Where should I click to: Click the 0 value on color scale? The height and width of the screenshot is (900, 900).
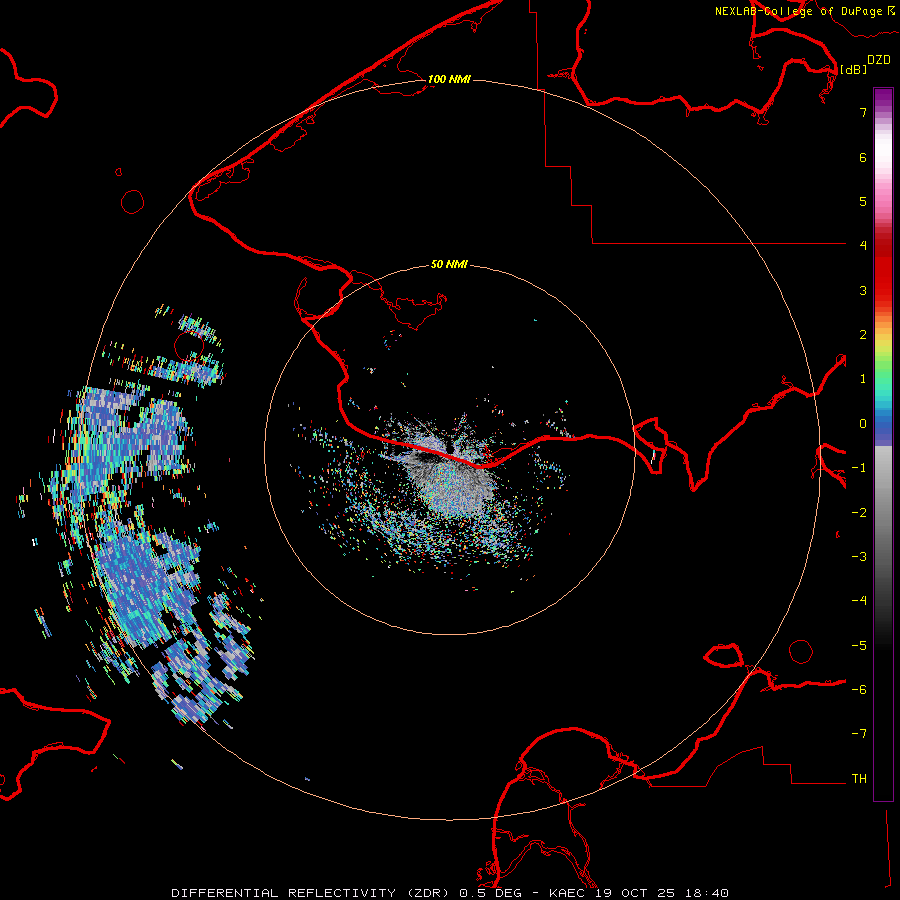click(863, 424)
